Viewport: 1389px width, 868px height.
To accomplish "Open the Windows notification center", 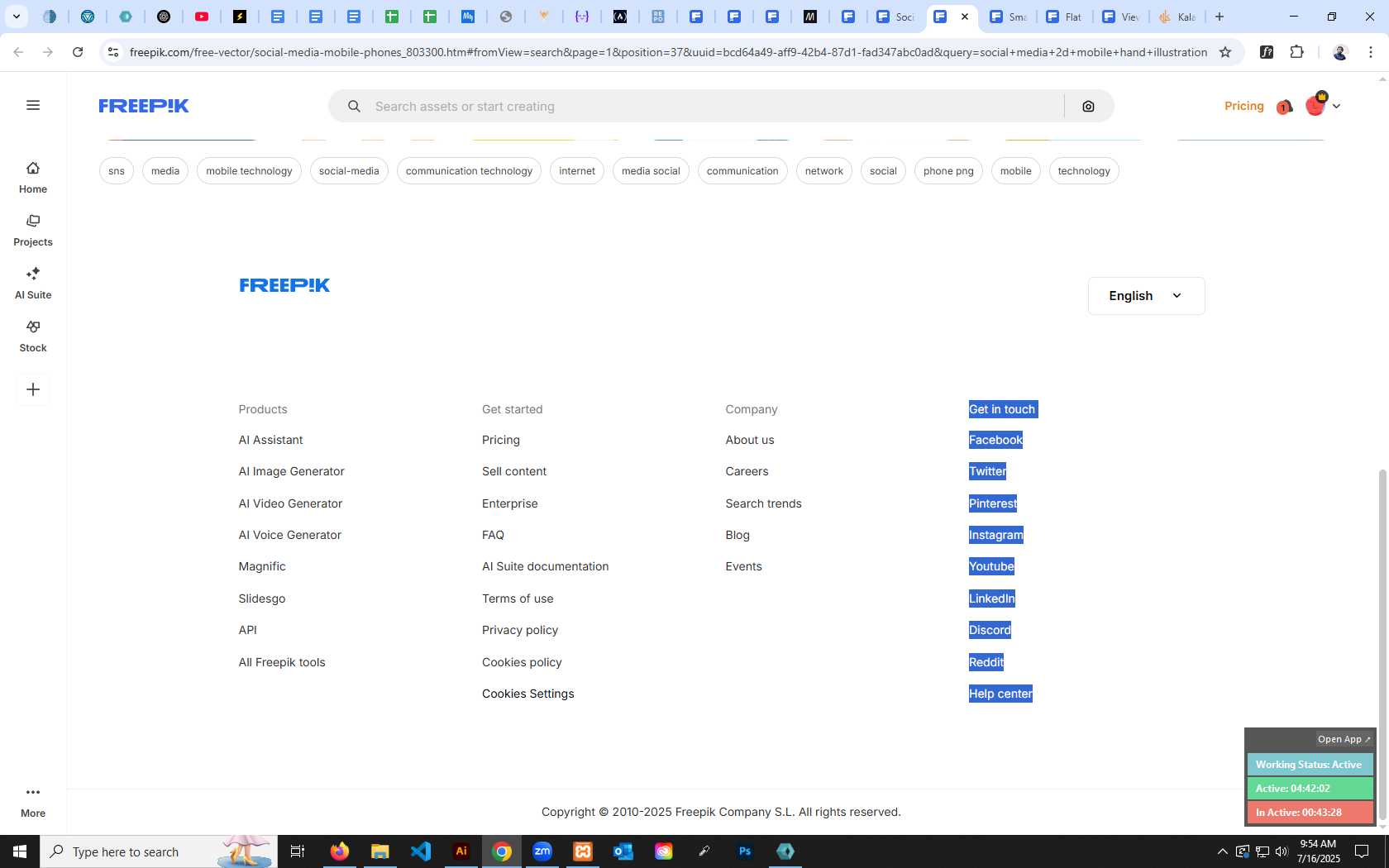I will point(1361,851).
